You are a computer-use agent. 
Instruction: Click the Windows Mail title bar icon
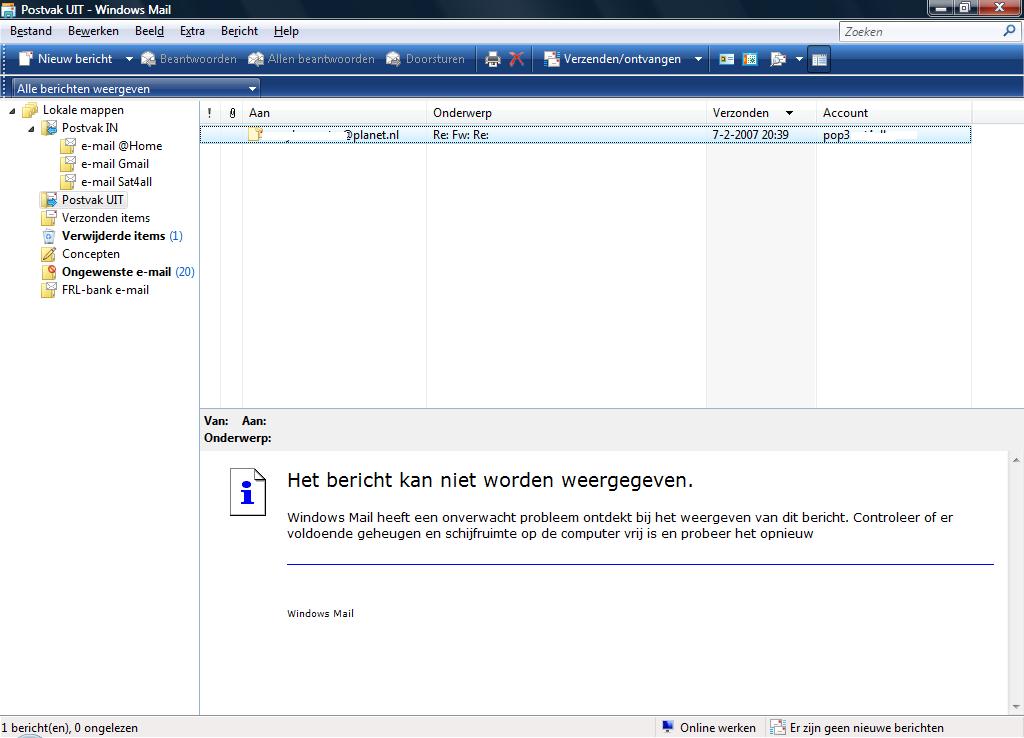coord(8,9)
